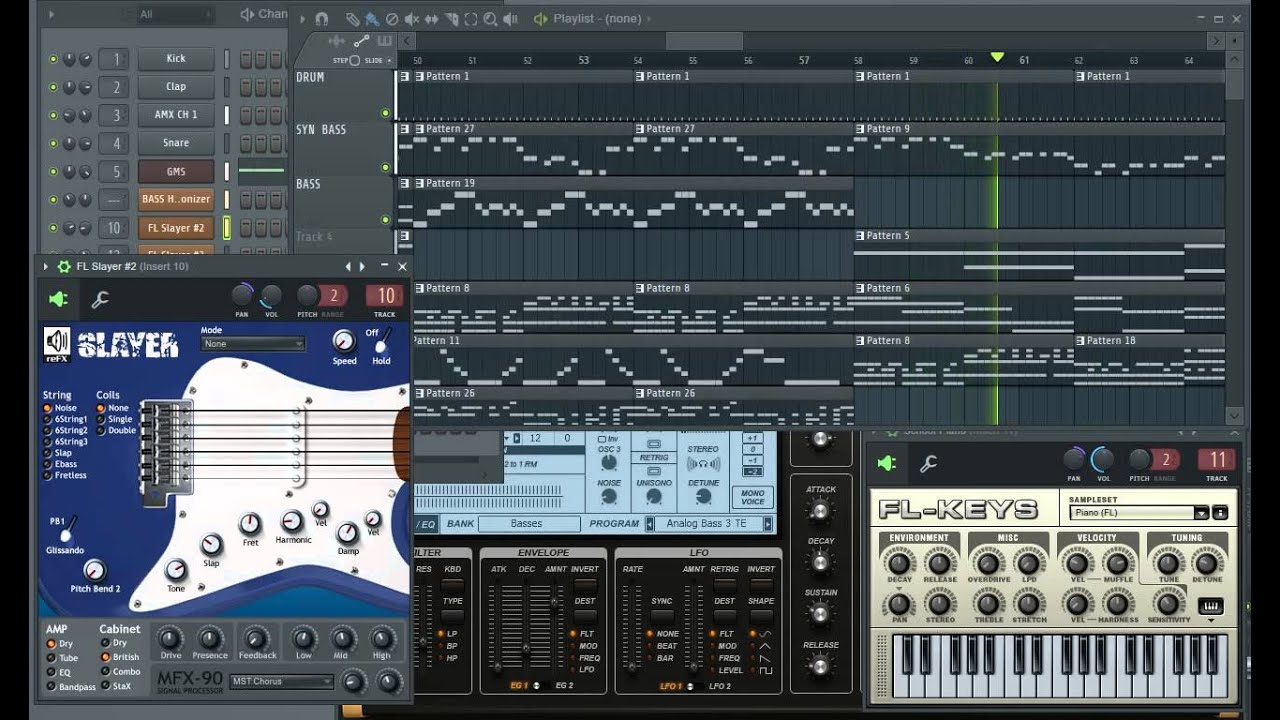
Task: Select BEAT LFO sync option
Action: 649,646
